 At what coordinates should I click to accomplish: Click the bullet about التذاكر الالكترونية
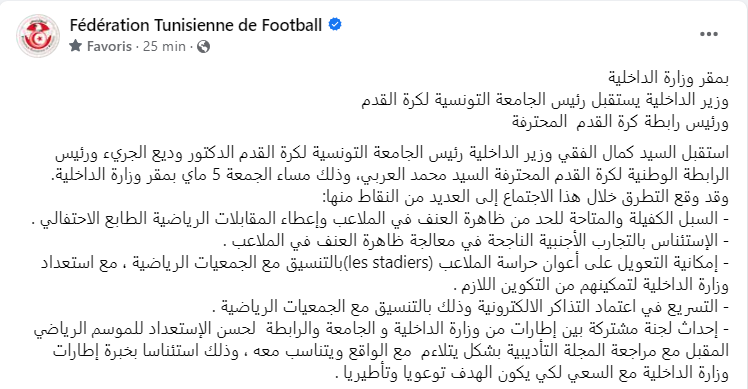(x=471, y=306)
